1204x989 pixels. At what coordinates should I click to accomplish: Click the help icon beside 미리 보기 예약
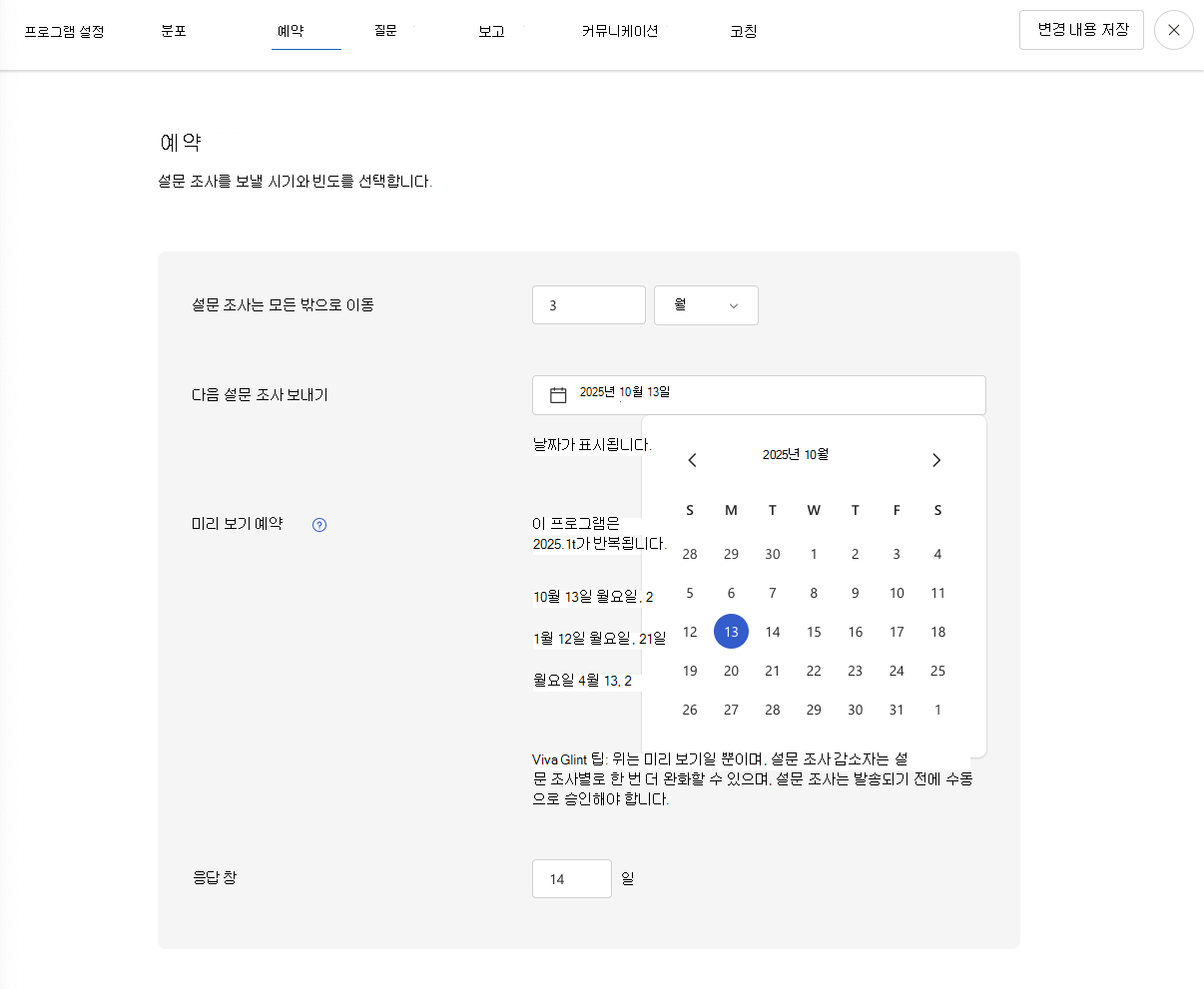(x=318, y=523)
